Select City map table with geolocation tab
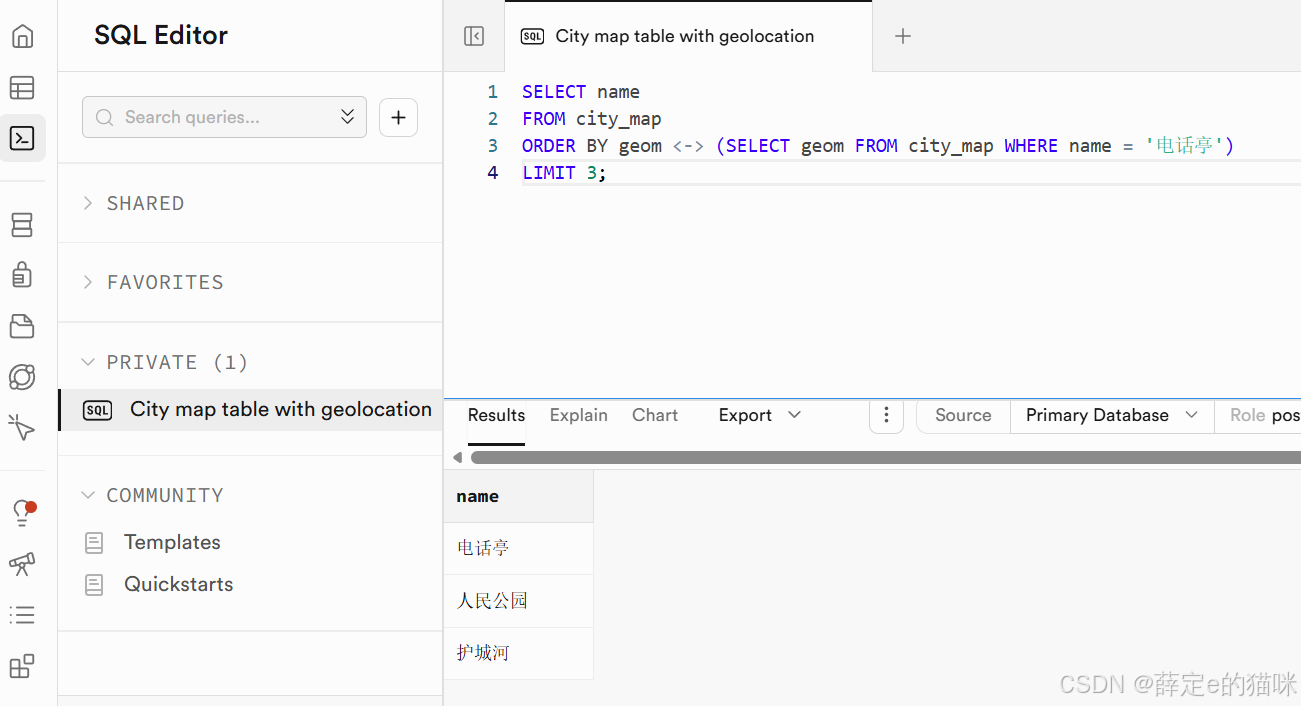Screen dimensions: 1301x706 [688, 36]
